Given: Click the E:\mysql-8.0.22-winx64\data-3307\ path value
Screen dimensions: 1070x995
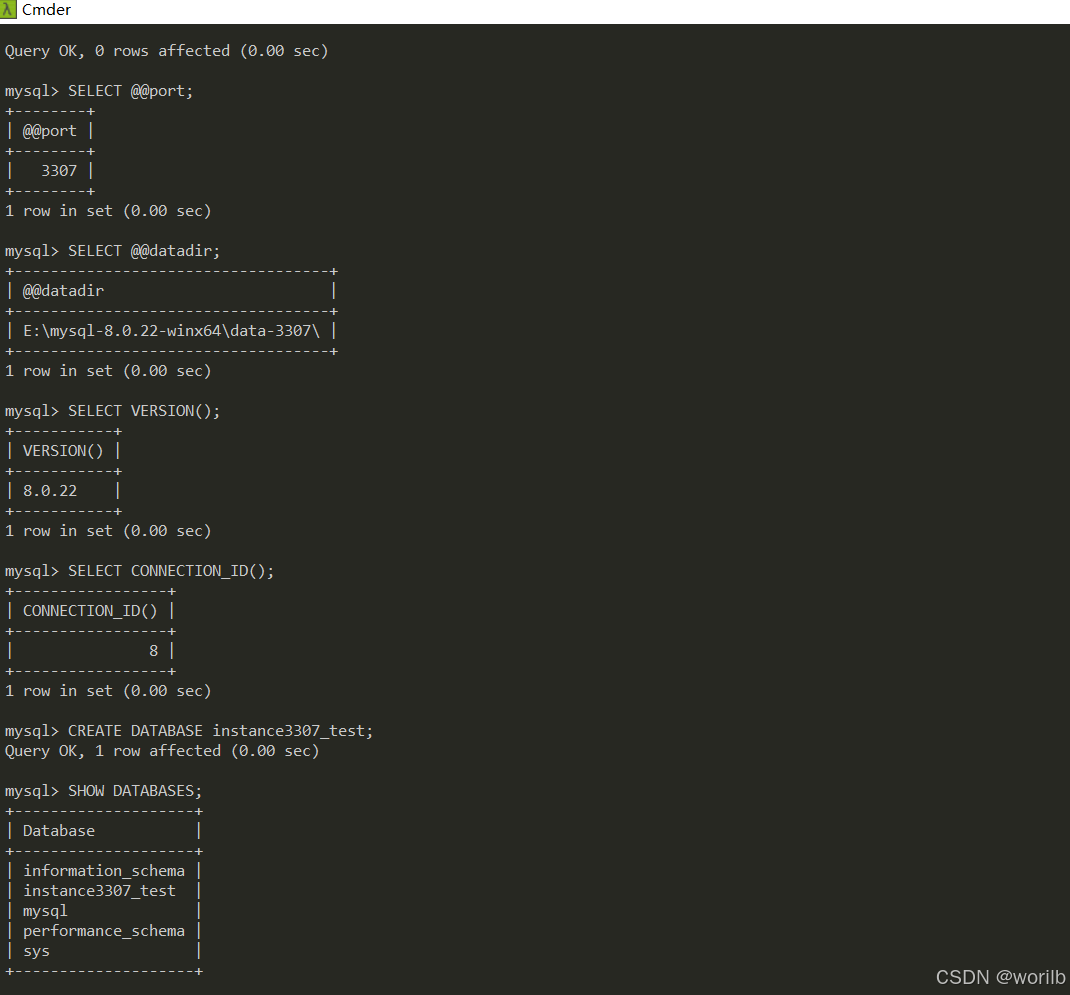Looking at the screenshot, I should (x=171, y=331).
